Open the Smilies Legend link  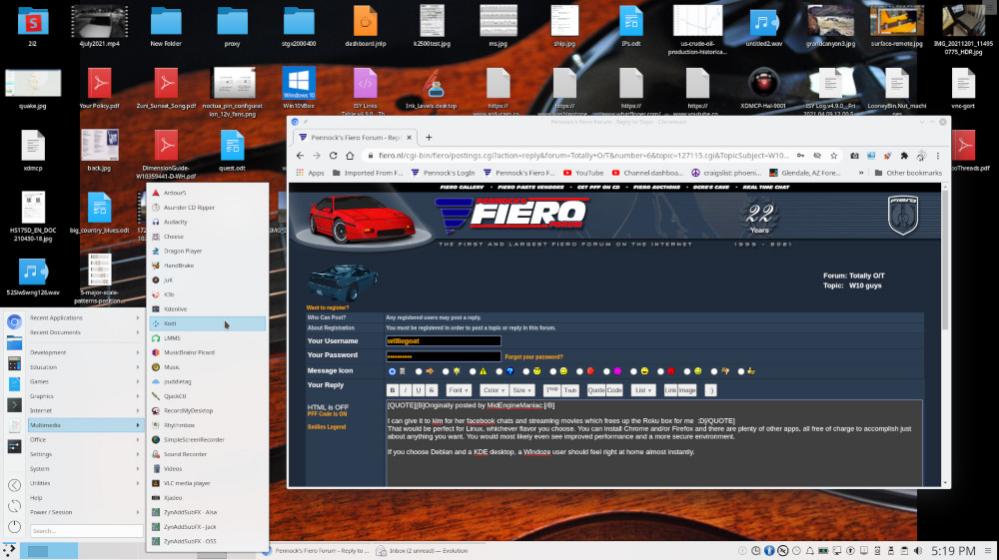point(326,427)
